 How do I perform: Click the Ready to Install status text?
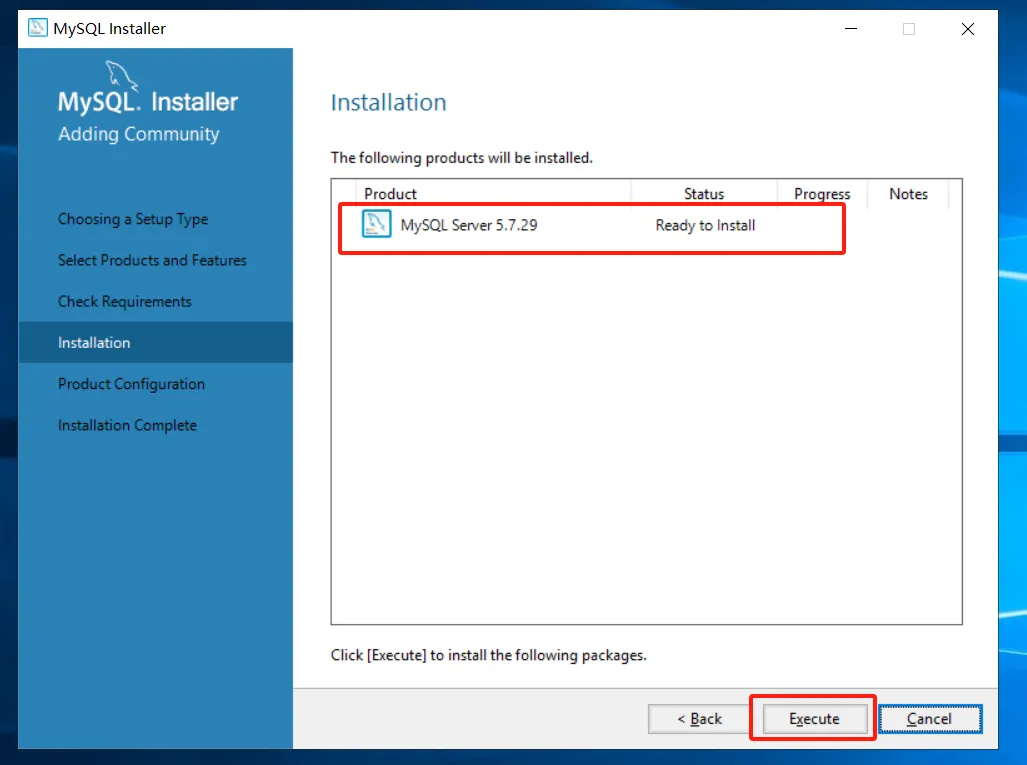pos(705,225)
